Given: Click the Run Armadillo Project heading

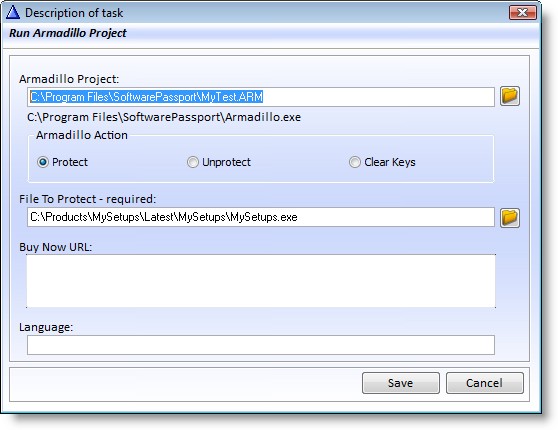Looking at the screenshot, I should click(68, 33).
